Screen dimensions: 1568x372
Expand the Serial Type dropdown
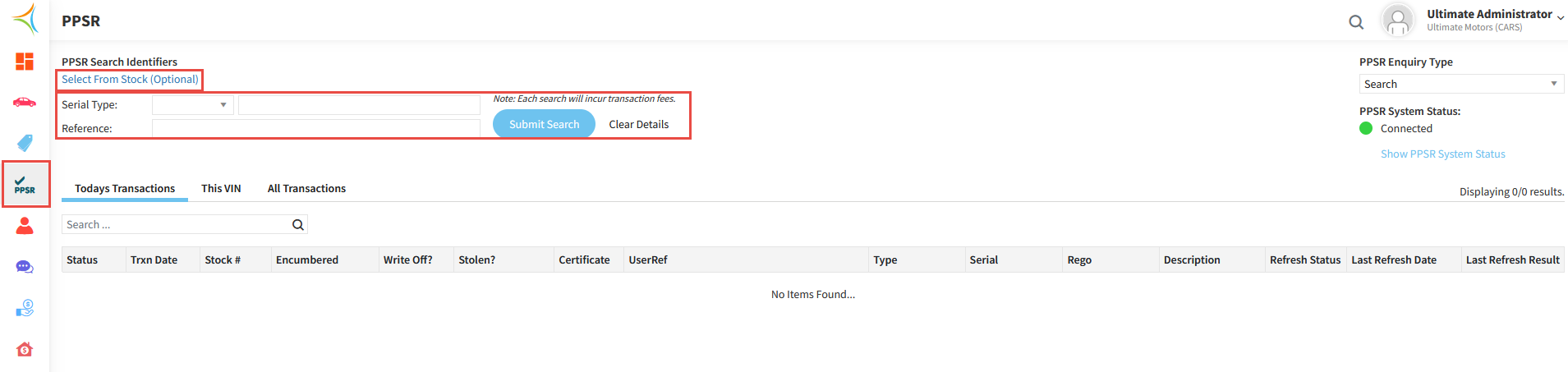click(x=193, y=105)
